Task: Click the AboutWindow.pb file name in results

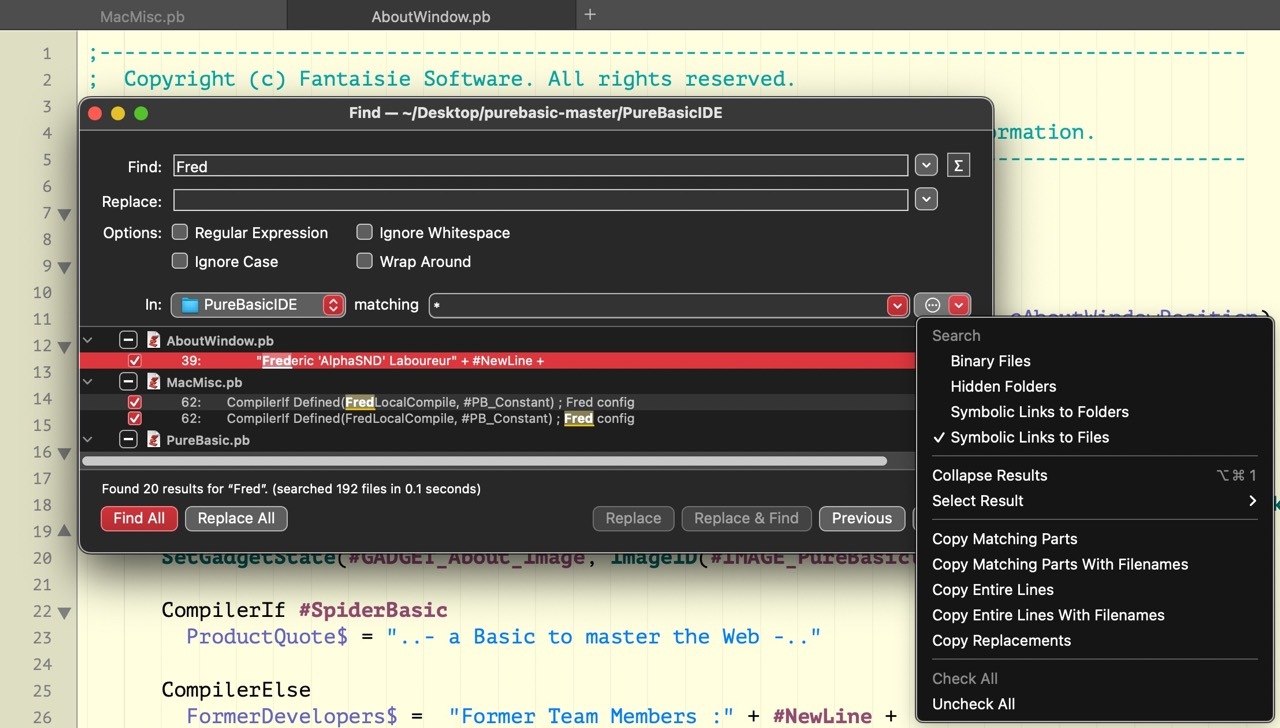Action: click(x=220, y=341)
